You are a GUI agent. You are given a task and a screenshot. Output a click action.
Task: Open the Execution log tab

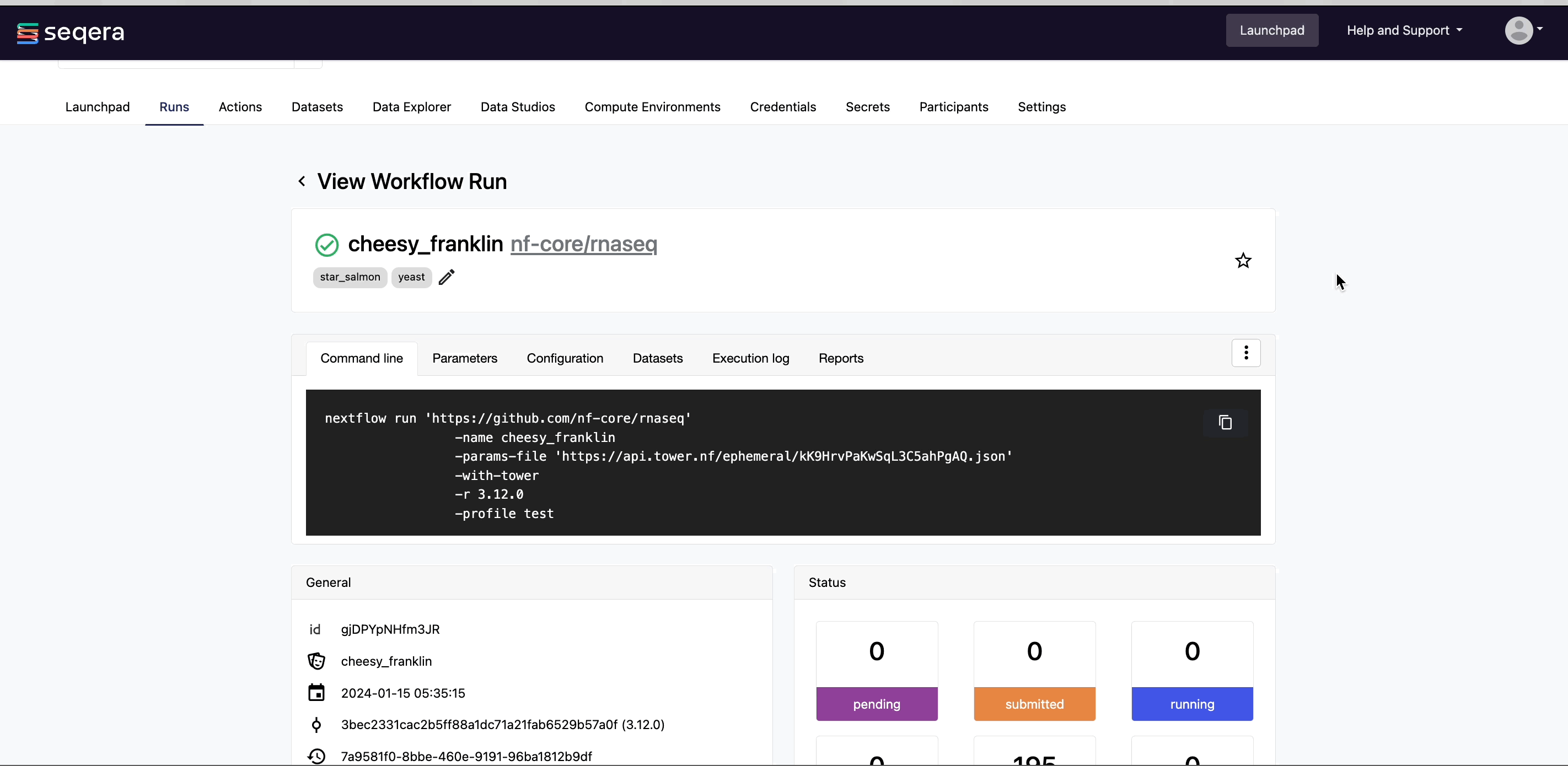pos(750,358)
